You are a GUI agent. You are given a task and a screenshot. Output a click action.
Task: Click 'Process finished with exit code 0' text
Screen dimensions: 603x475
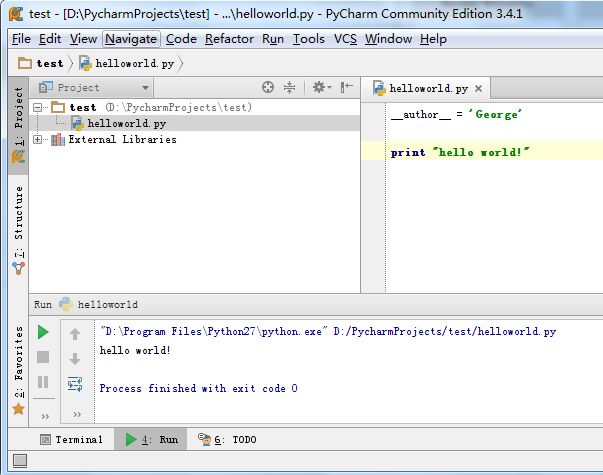(x=198, y=388)
